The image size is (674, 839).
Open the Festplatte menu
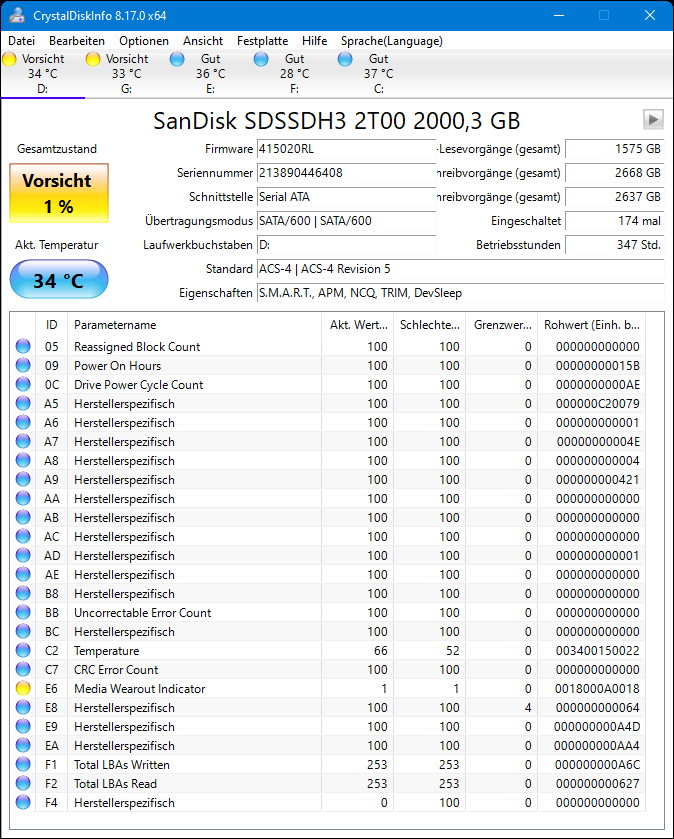262,41
